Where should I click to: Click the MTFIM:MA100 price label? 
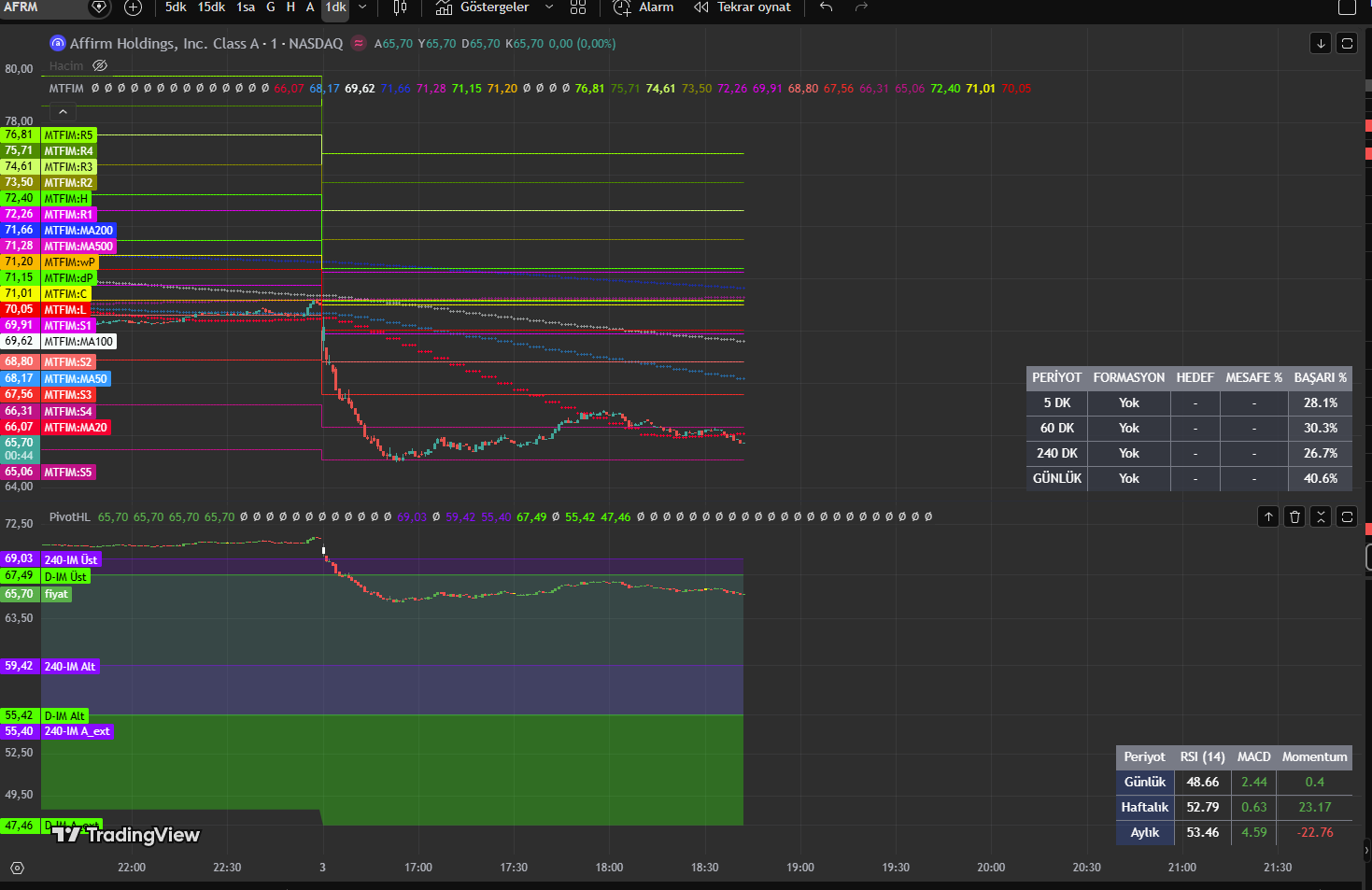pos(78,342)
